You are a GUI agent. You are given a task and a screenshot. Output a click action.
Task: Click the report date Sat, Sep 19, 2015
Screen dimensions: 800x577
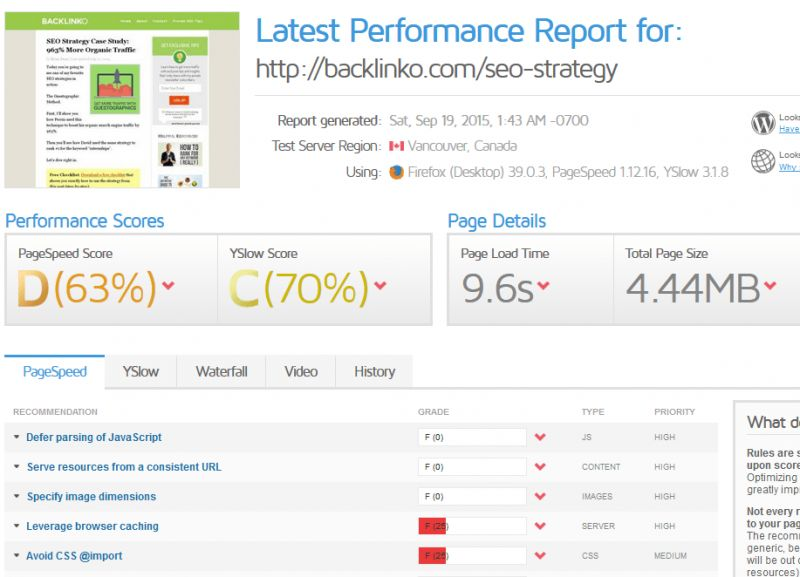(x=489, y=120)
